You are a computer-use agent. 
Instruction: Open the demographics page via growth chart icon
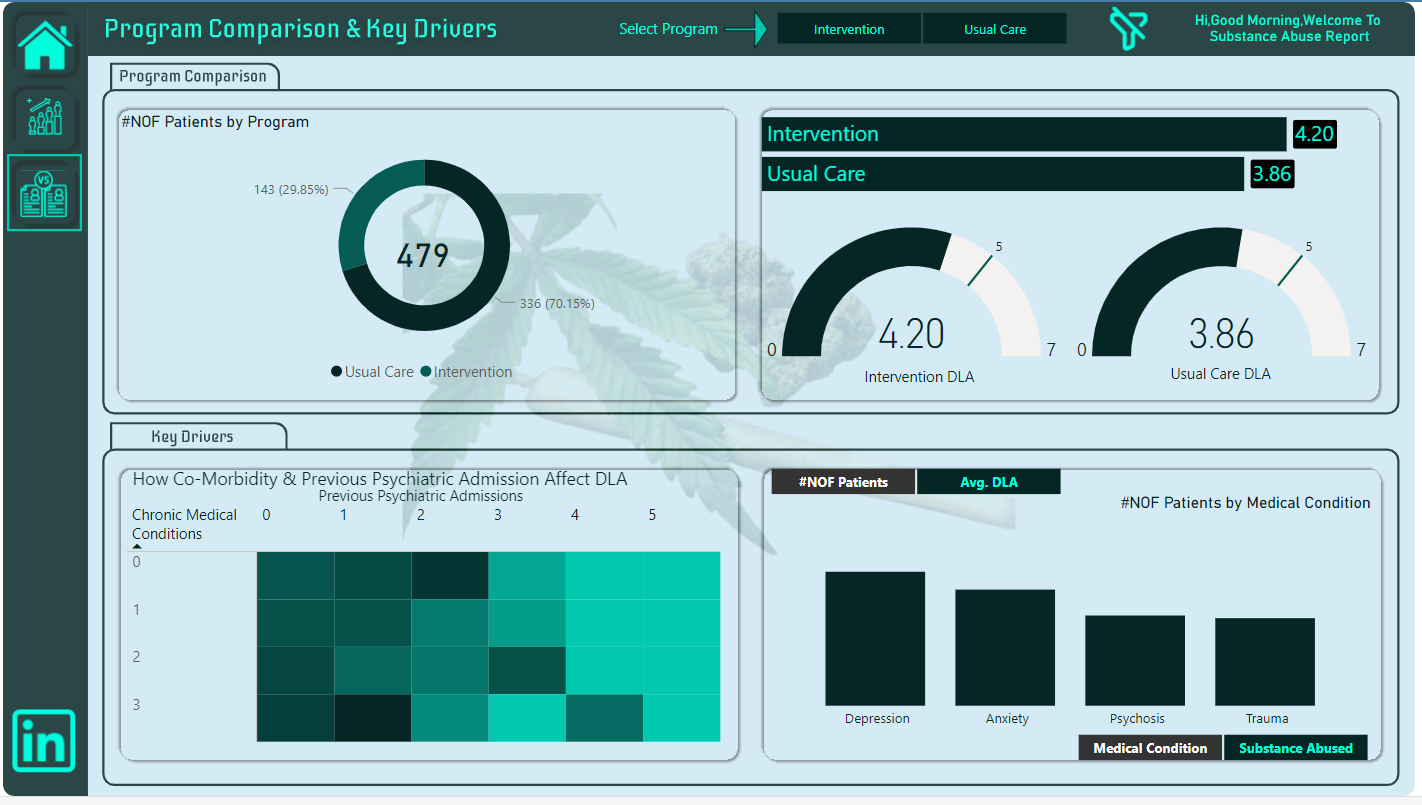tap(44, 117)
